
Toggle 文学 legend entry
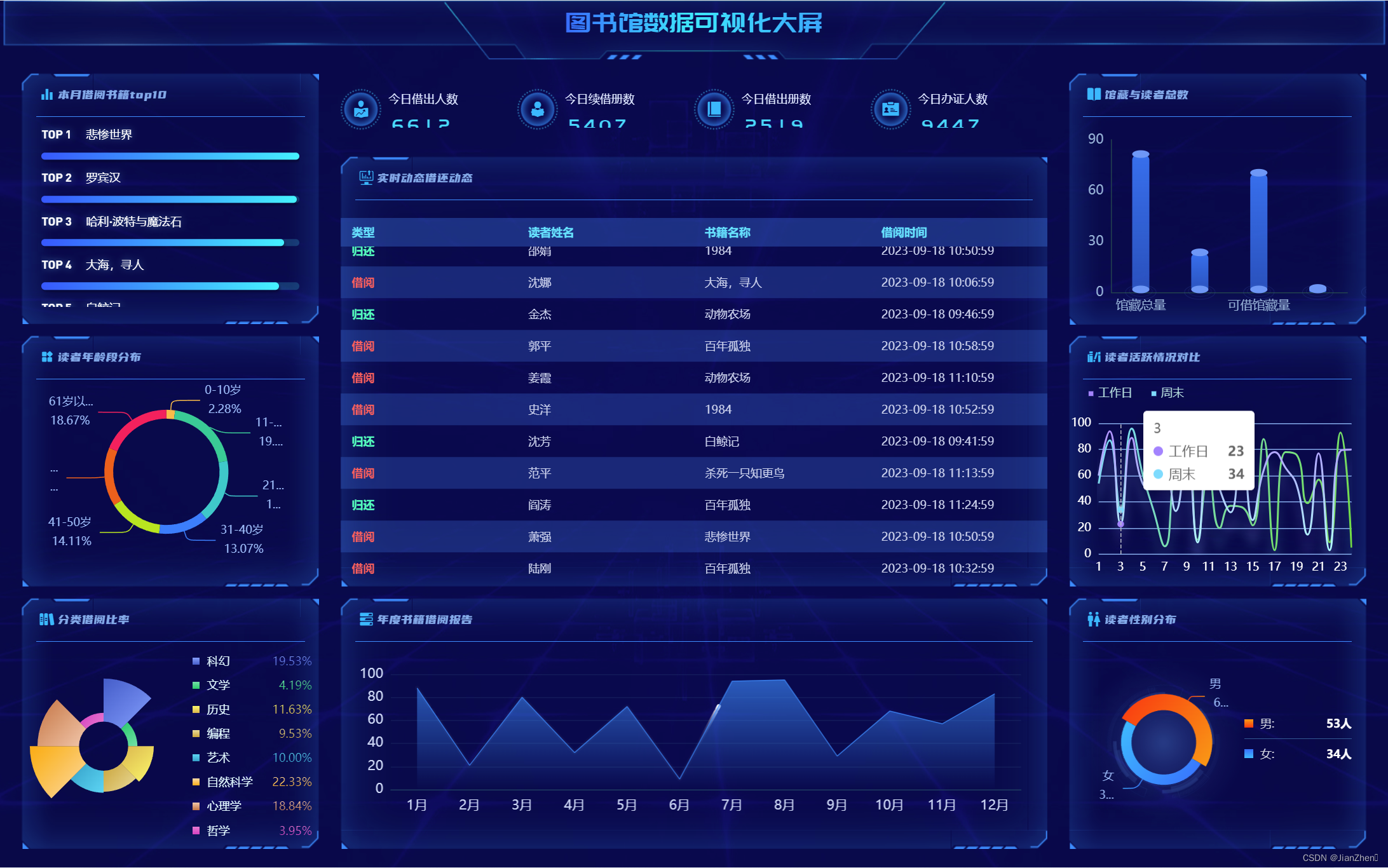coord(212,686)
